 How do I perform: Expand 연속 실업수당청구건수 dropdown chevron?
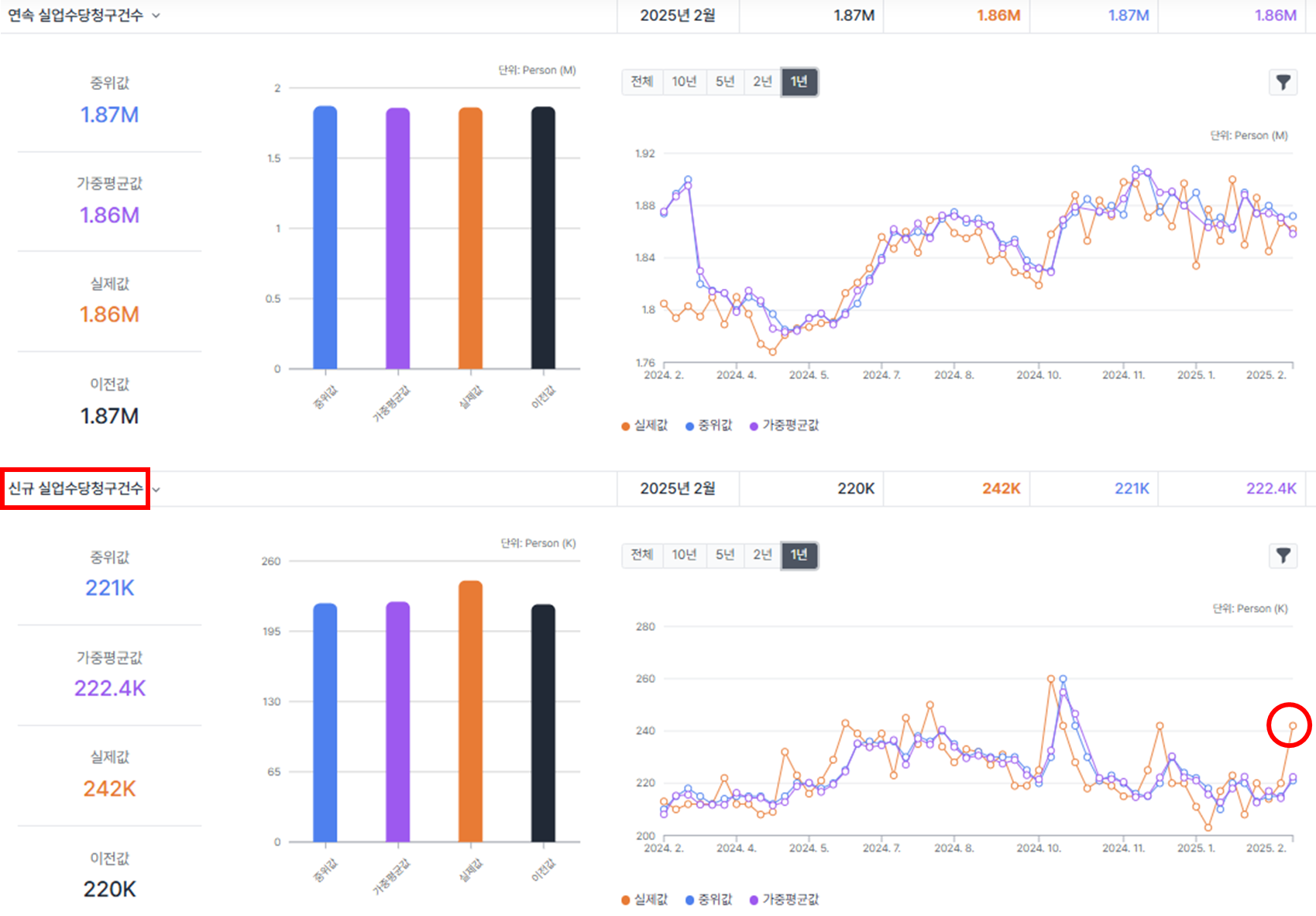(156, 15)
